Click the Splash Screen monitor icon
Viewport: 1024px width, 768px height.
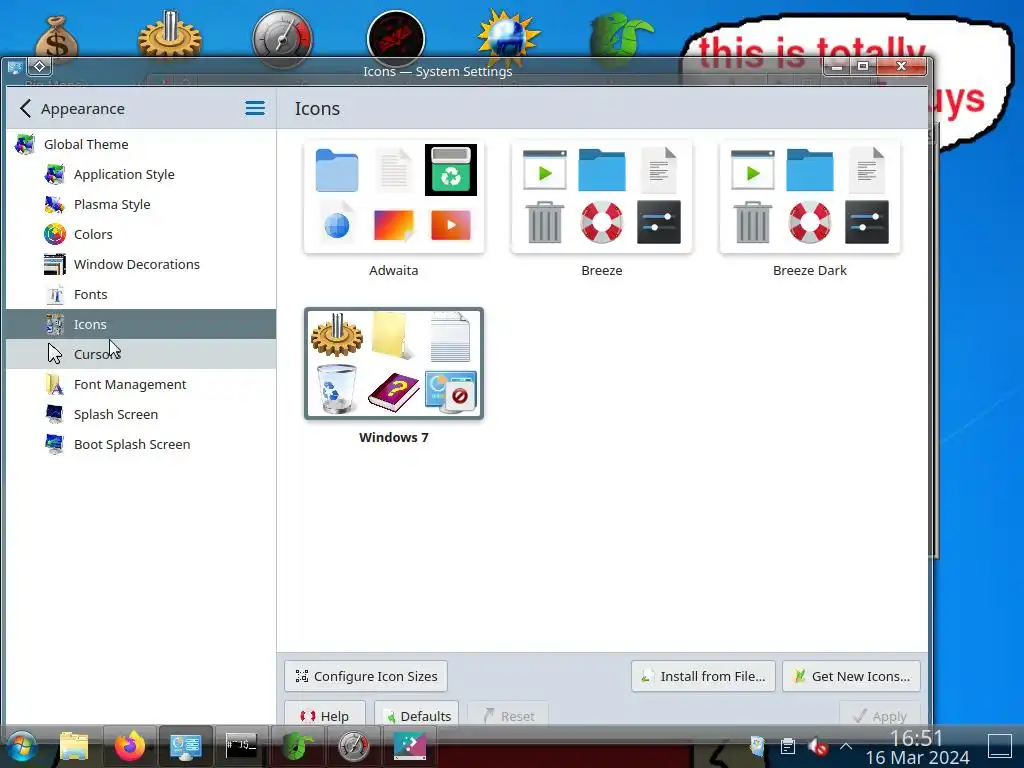pos(55,415)
